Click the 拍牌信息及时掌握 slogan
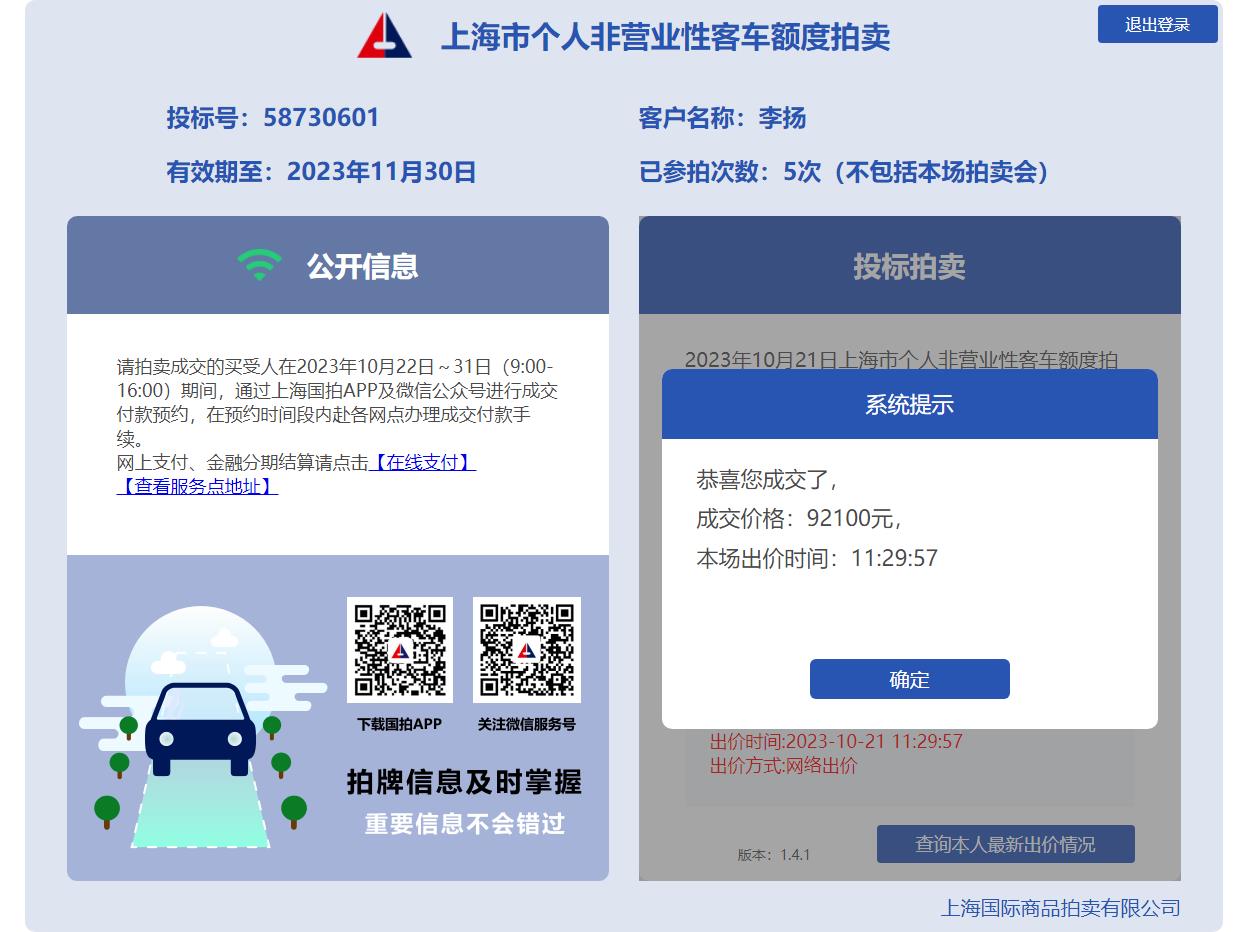 coord(464,782)
